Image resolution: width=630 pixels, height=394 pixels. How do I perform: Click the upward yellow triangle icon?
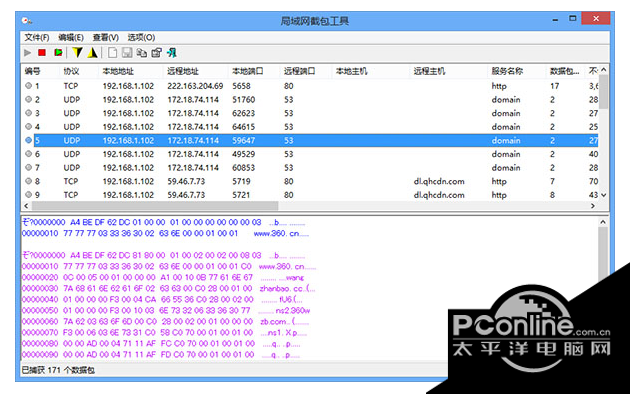click(x=93, y=53)
